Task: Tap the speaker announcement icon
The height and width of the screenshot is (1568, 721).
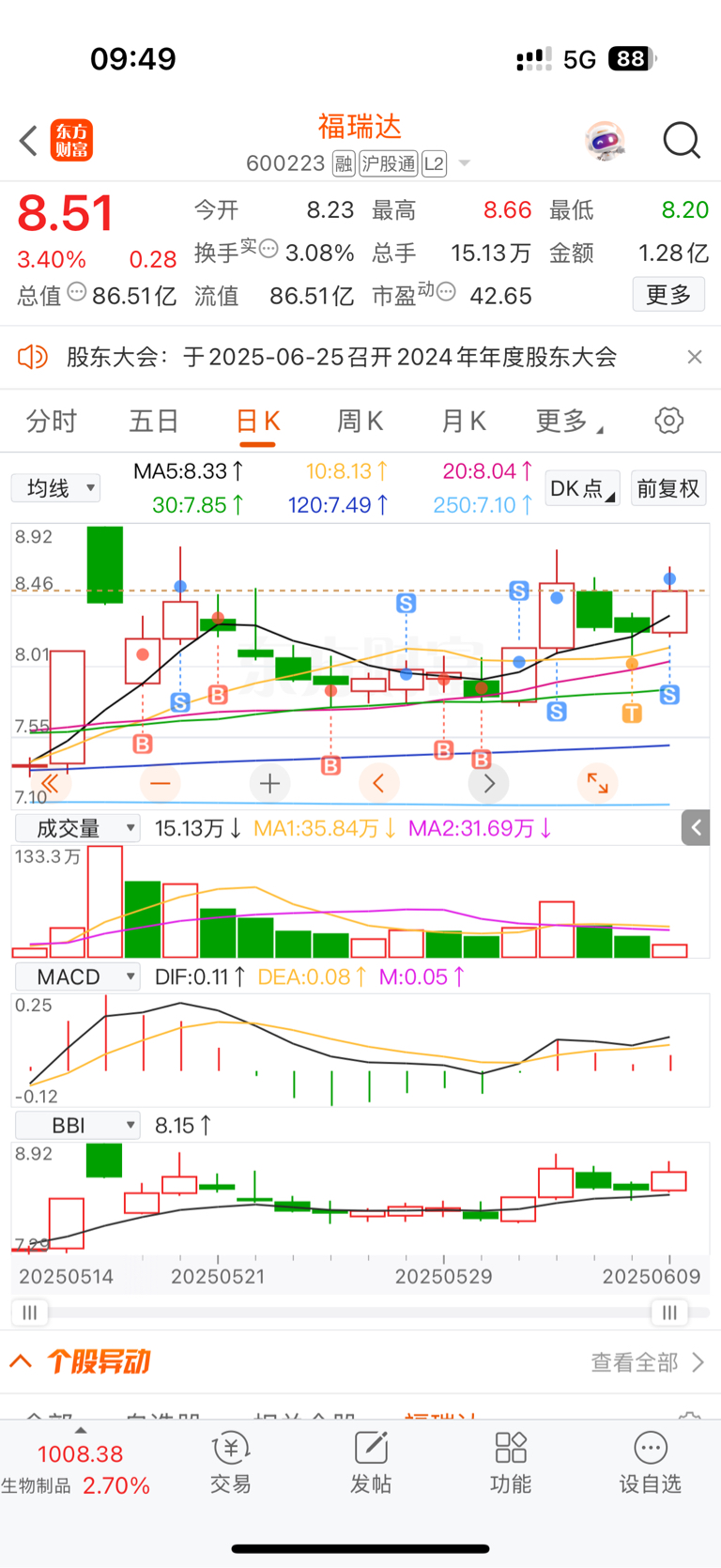Action: 33,357
